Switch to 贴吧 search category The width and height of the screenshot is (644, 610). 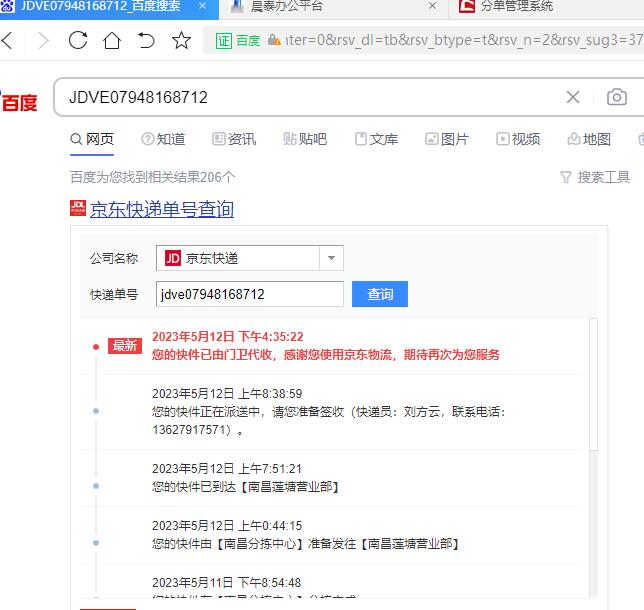pyautogui.click(x=305, y=139)
